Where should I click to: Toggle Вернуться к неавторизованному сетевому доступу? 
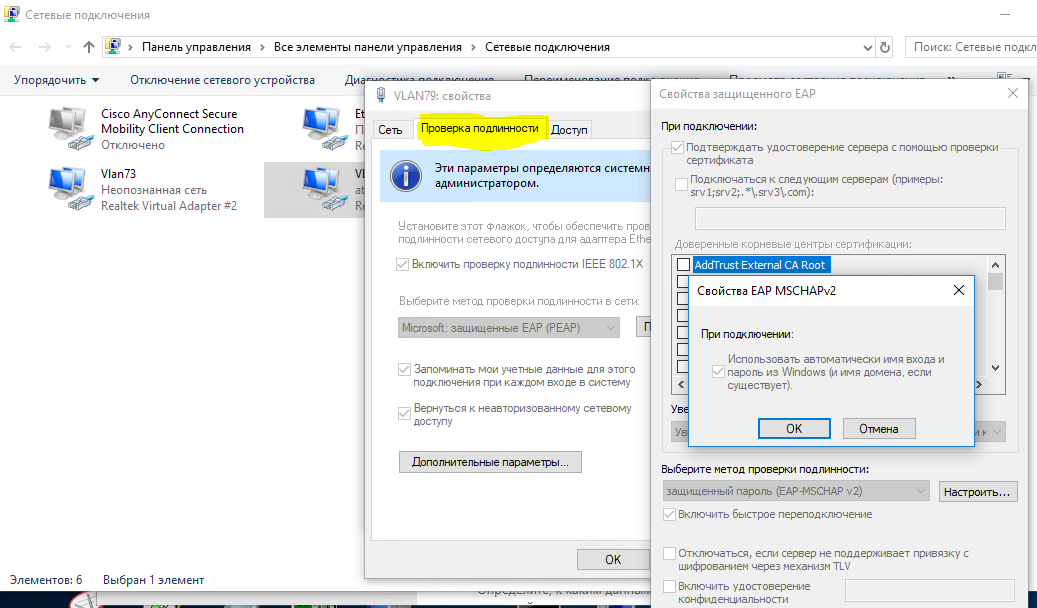click(x=404, y=413)
